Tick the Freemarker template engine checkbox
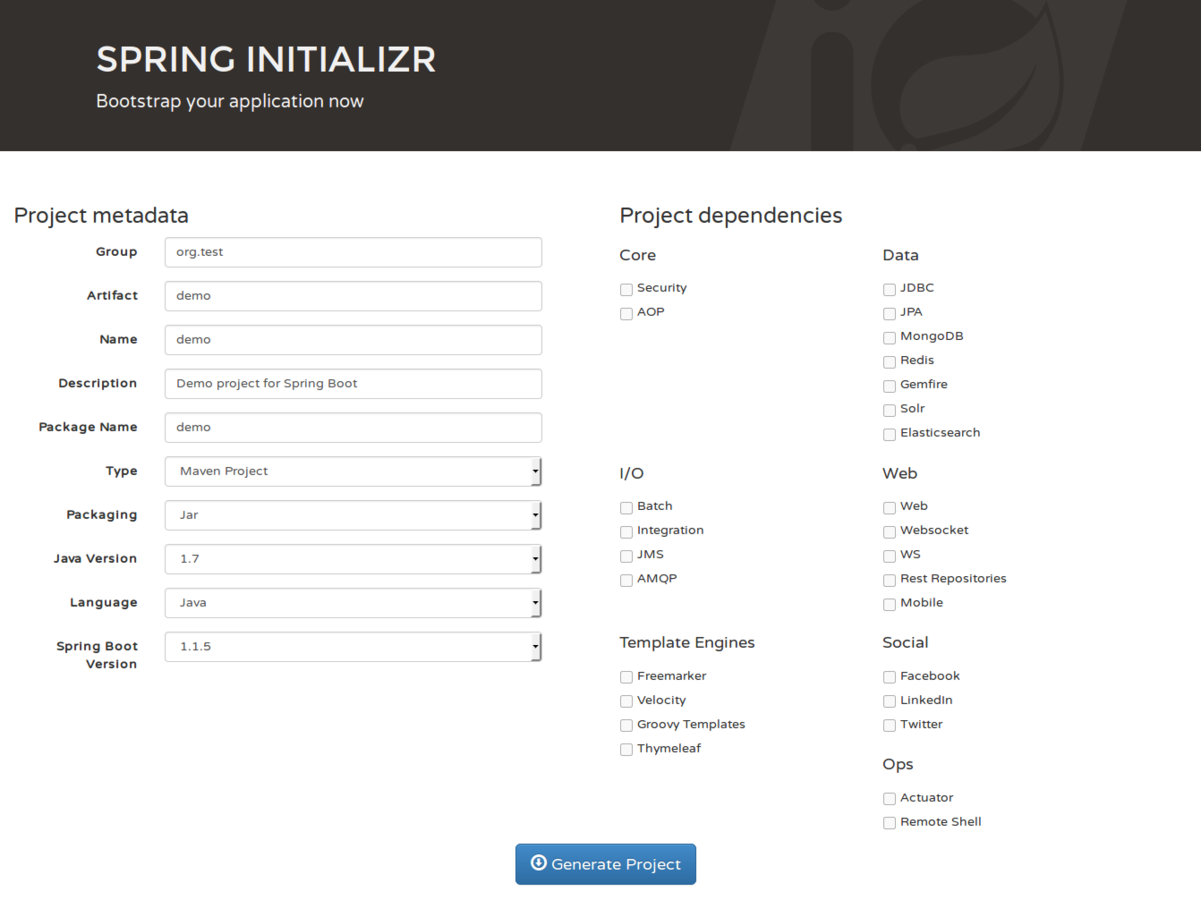The image size is (1201, 900). [x=626, y=677]
